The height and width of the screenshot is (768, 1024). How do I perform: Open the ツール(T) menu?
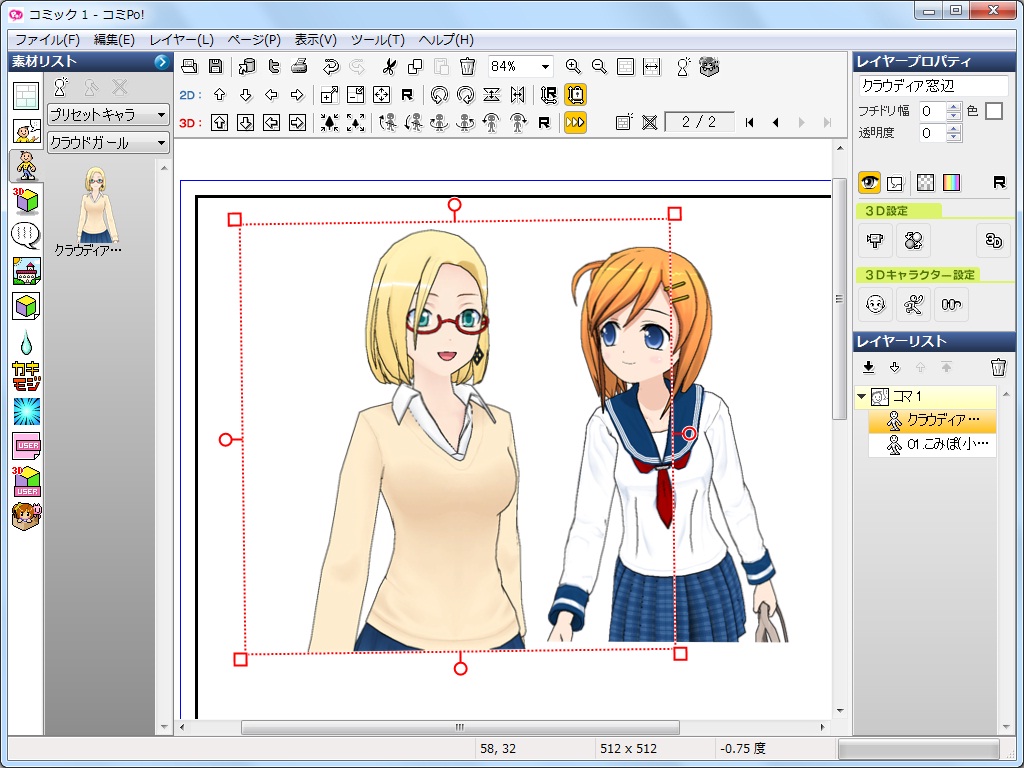[377, 40]
